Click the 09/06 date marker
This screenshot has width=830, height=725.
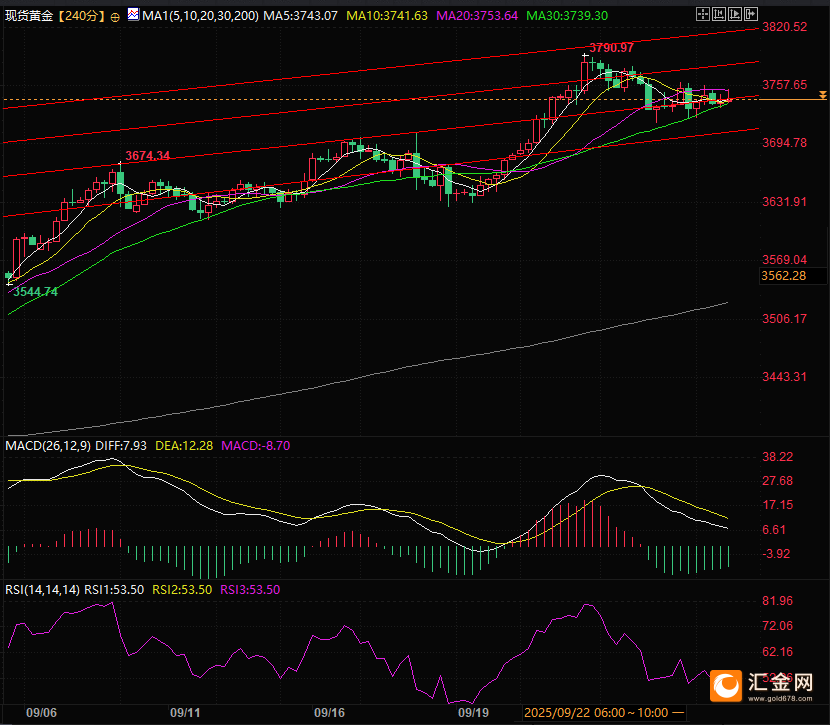(41, 713)
